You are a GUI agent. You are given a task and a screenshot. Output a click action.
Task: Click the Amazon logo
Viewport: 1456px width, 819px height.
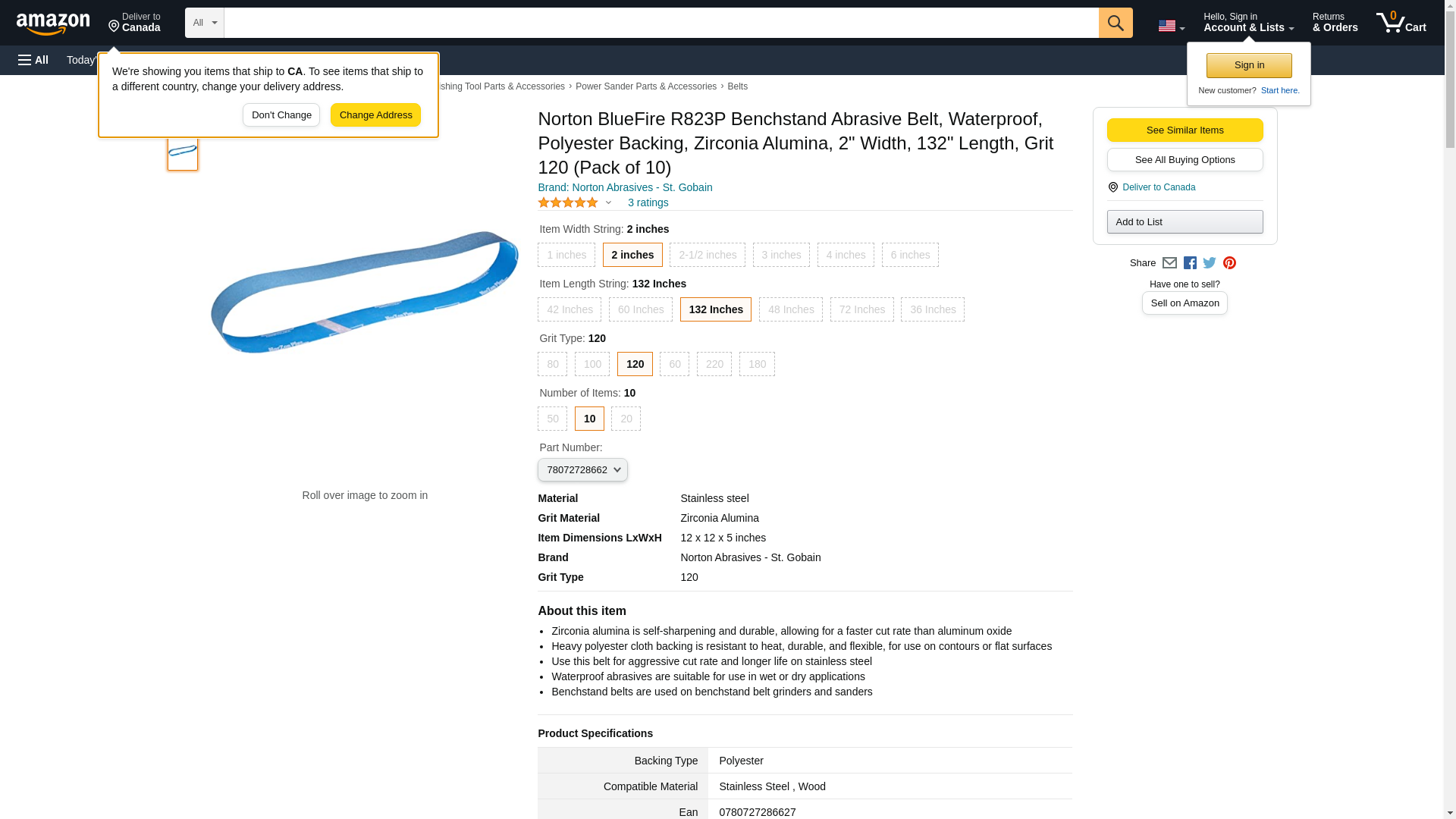click(53, 24)
